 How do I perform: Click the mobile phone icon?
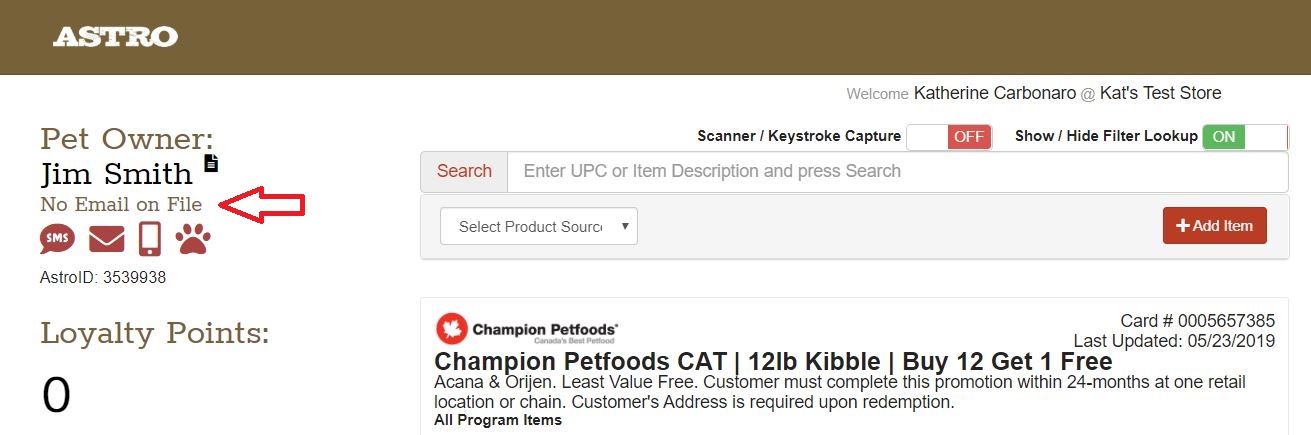click(150, 240)
